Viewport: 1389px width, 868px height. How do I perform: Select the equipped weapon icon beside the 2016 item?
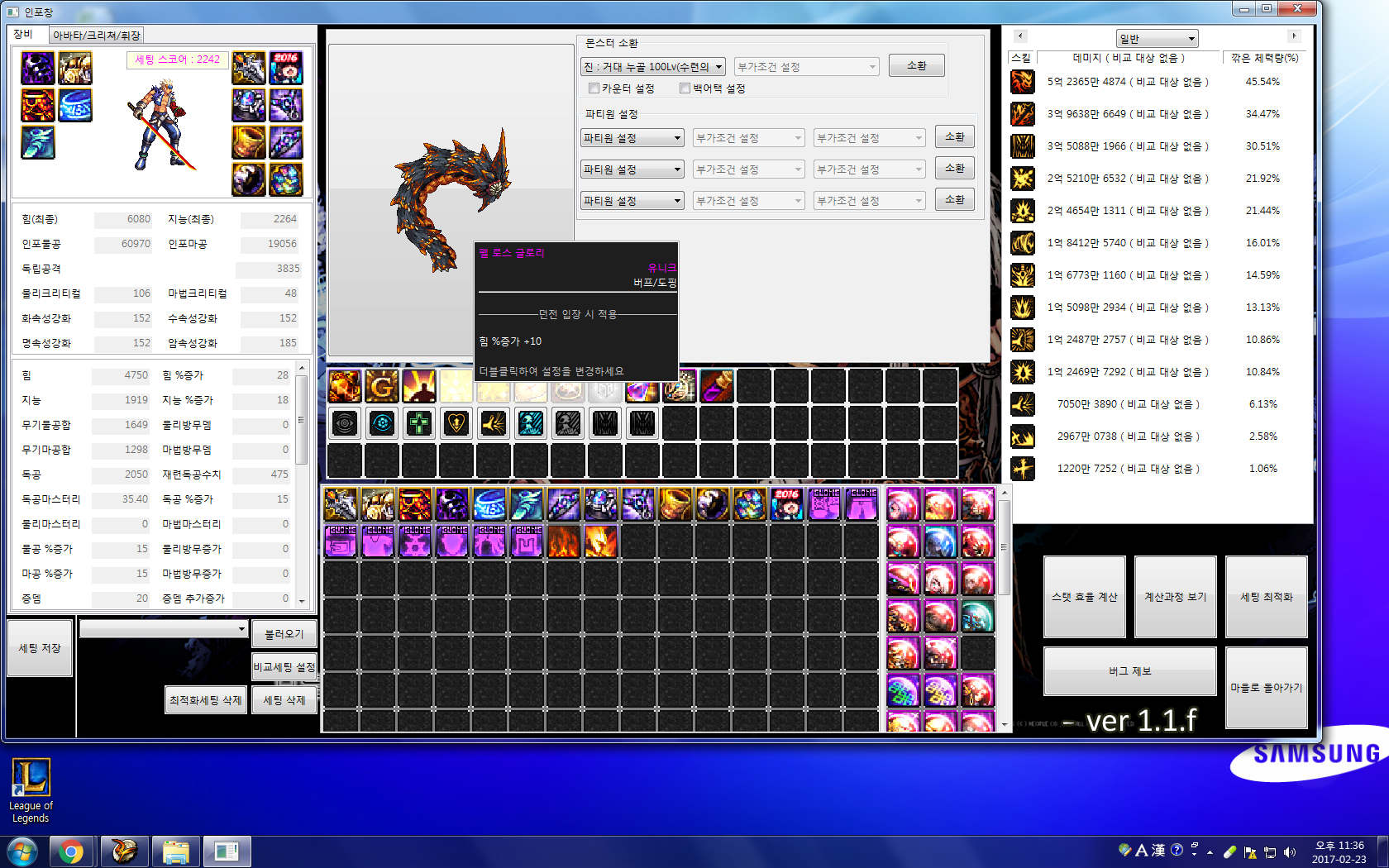click(x=249, y=68)
